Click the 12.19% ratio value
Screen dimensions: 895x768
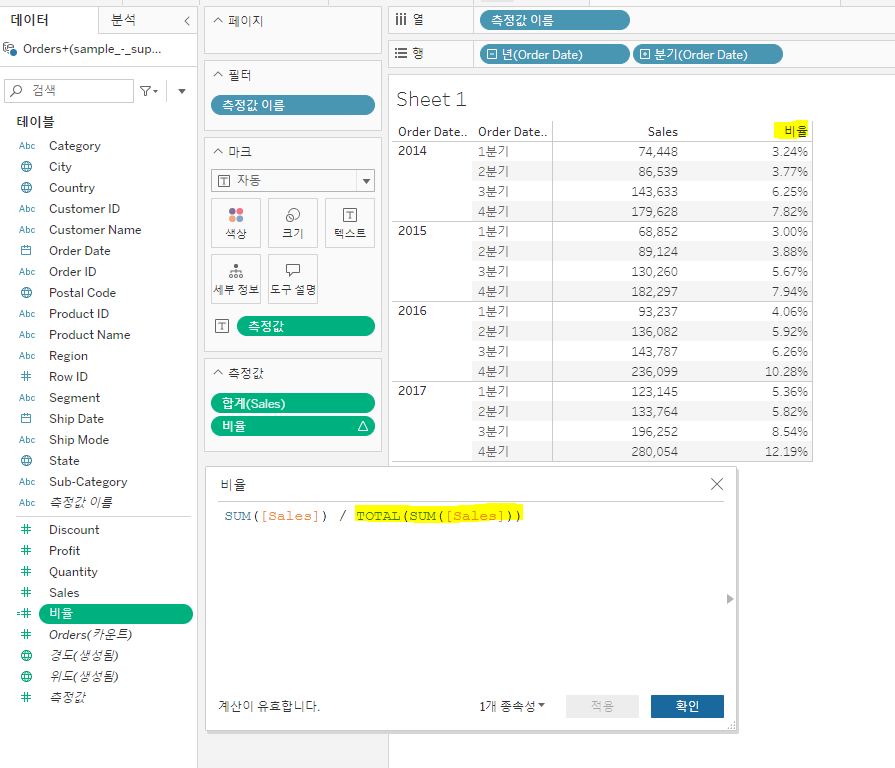787,451
